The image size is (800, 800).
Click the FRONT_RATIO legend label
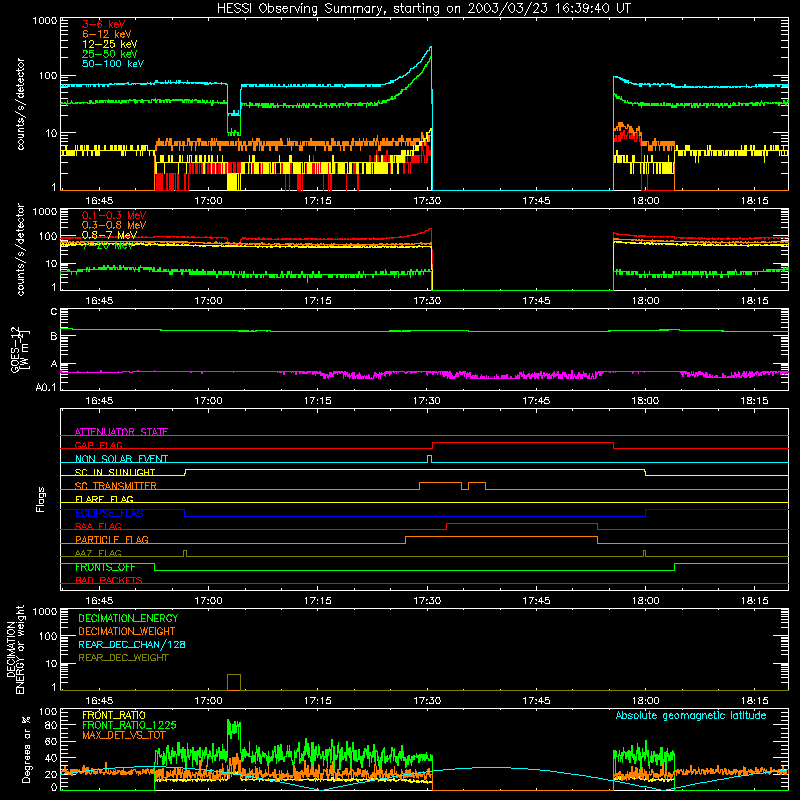click(x=114, y=715)
